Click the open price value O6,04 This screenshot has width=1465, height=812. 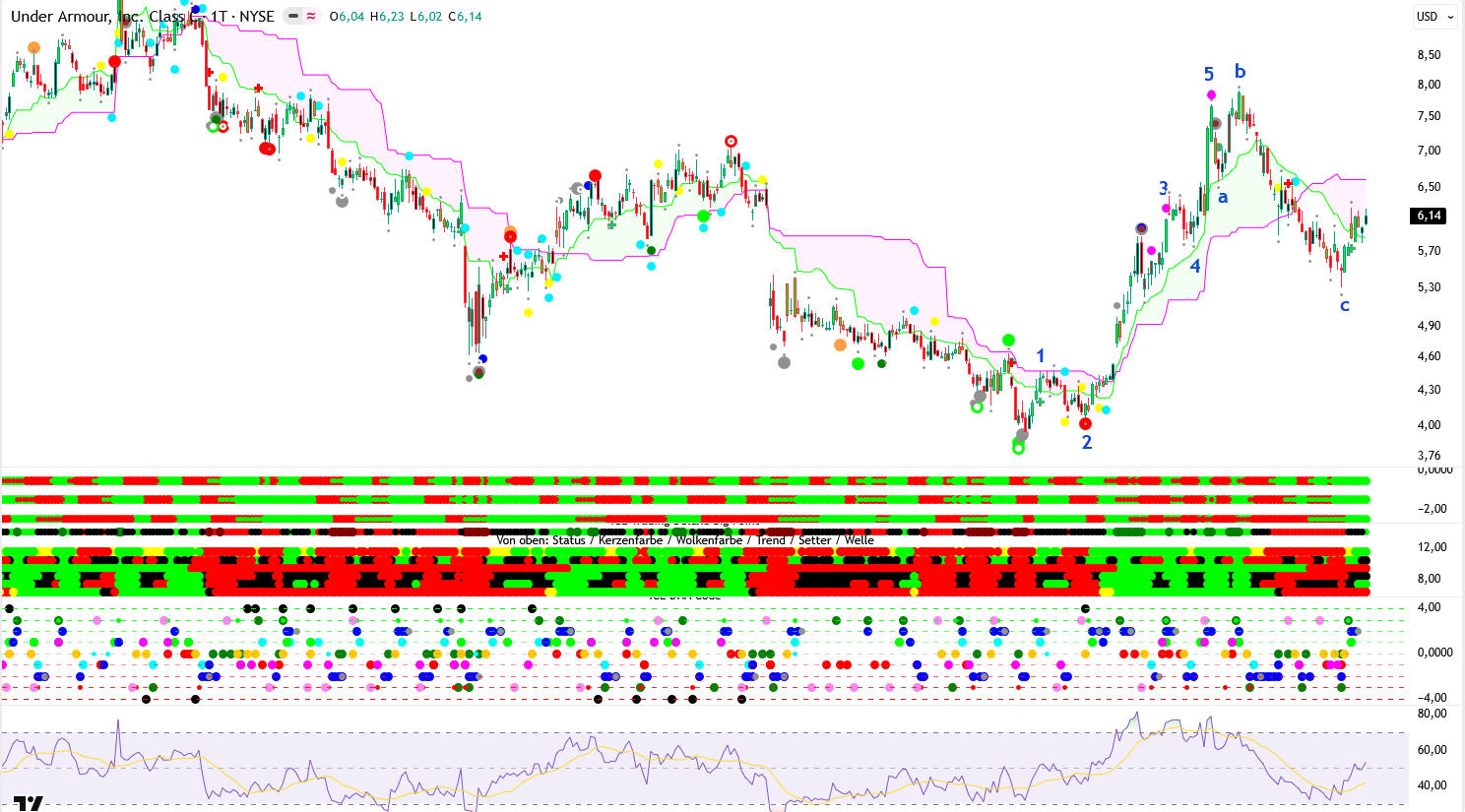click(x=347, y=17)
